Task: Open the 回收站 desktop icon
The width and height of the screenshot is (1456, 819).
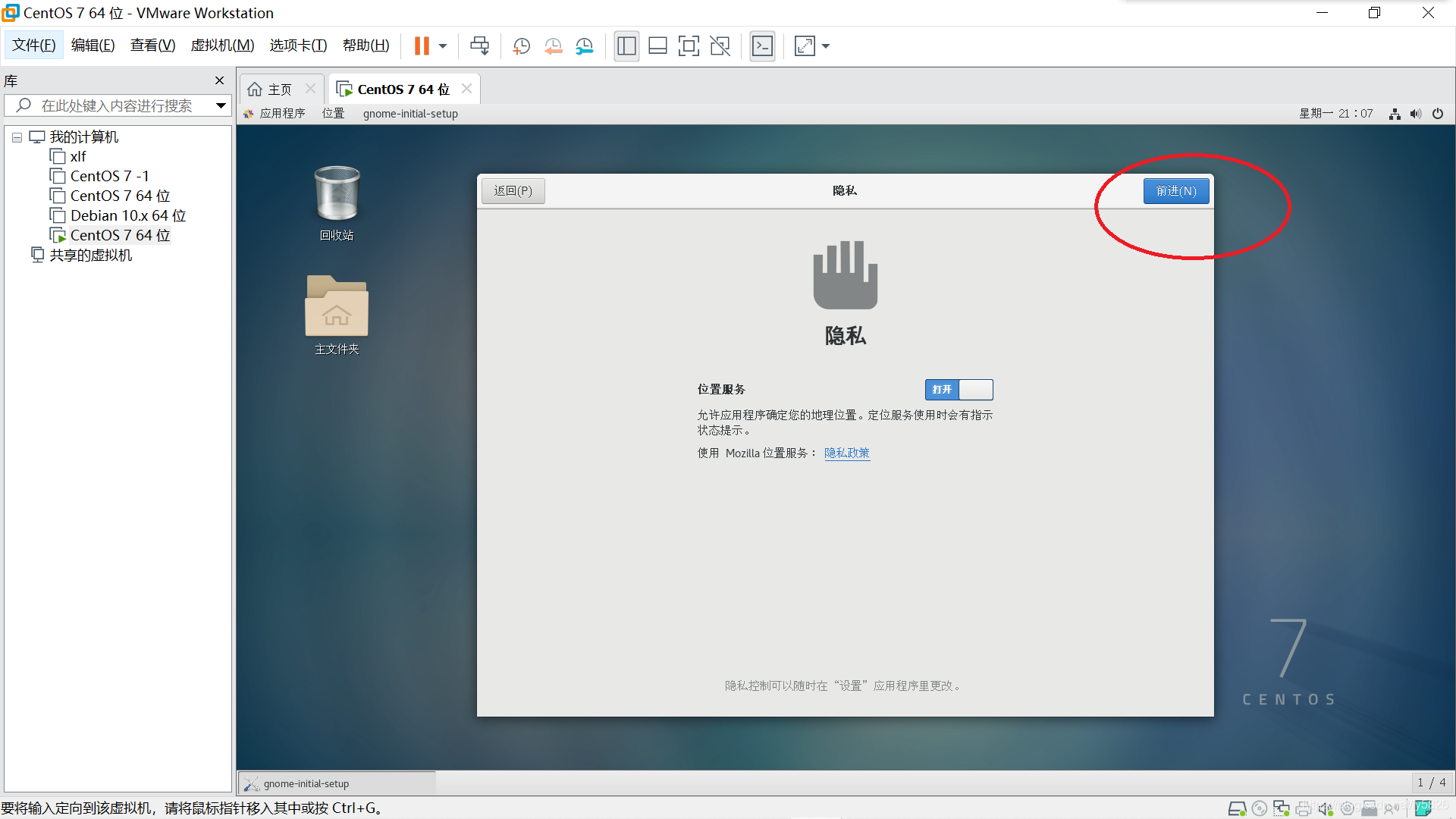Action: click(x=337, y=203)
